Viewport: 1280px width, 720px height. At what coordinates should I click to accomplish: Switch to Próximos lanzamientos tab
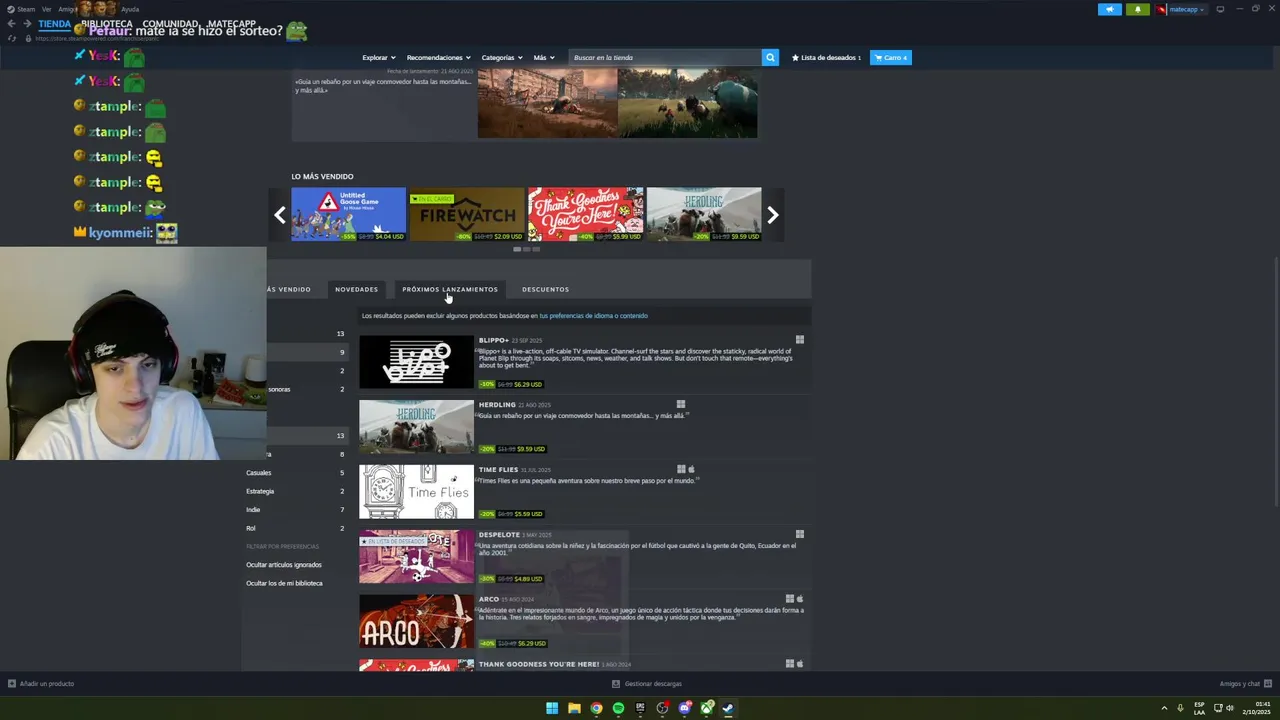tap(450, 289)
